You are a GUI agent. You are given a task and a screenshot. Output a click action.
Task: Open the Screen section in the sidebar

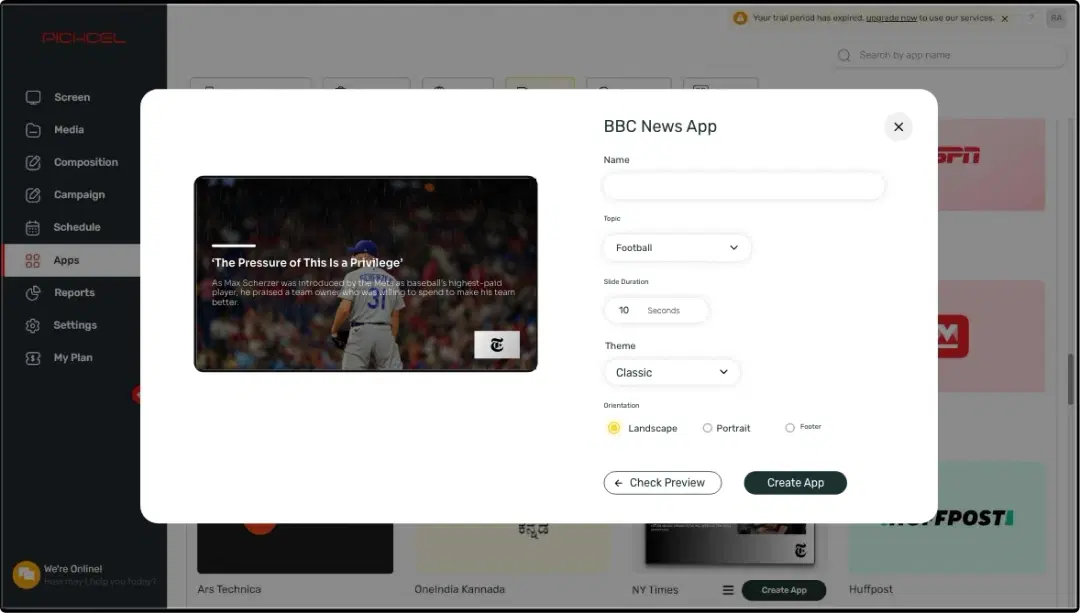(71, 97)
